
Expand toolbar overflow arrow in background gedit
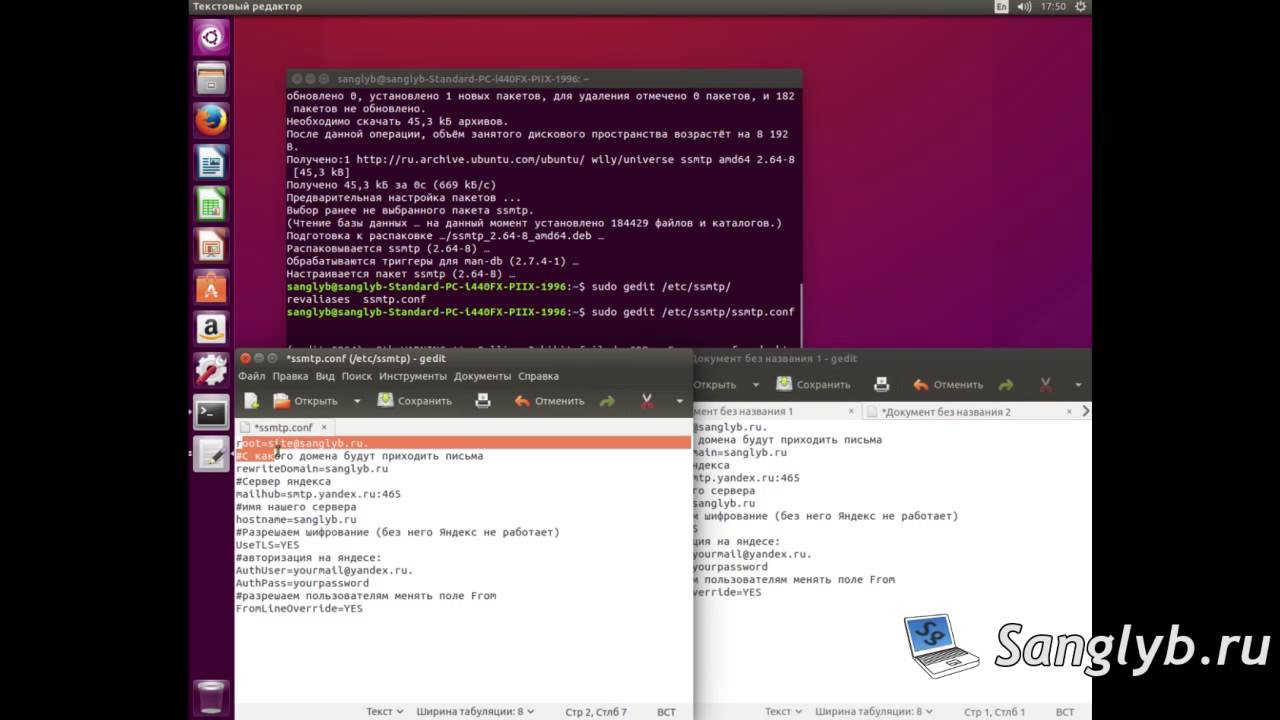[1078, 384]
